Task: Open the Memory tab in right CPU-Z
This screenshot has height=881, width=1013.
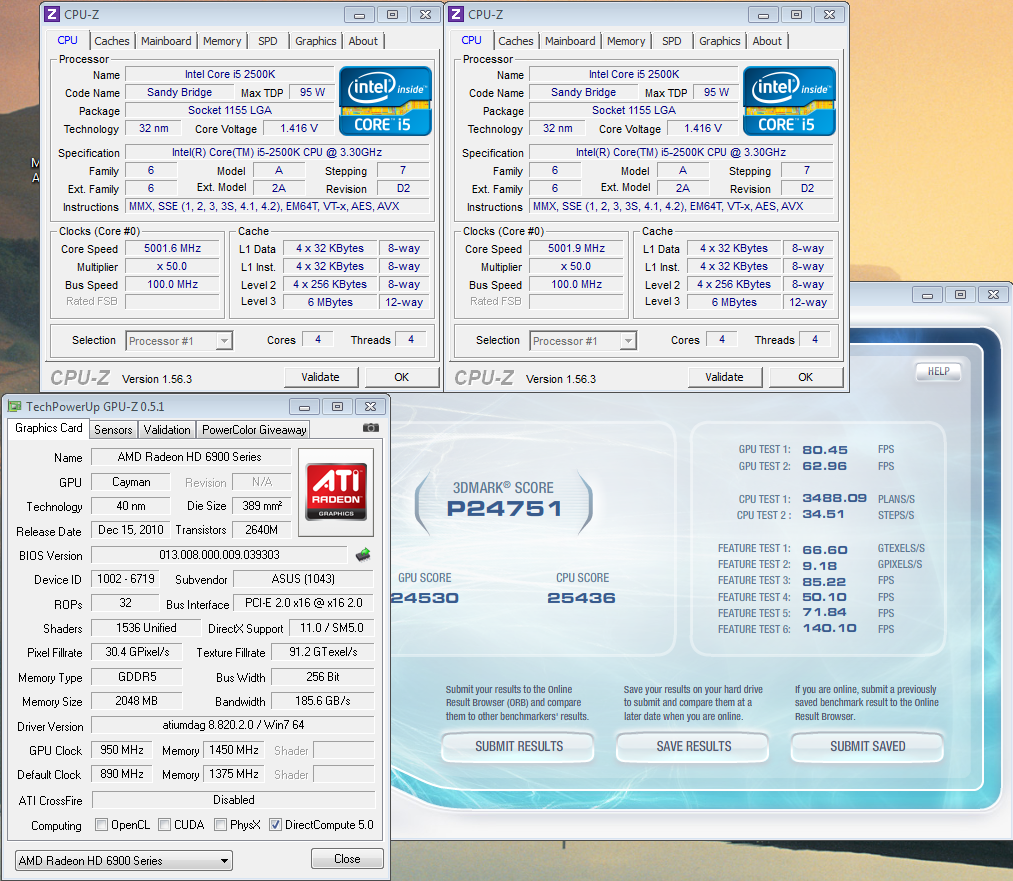Action: click(x=625, y=41)
